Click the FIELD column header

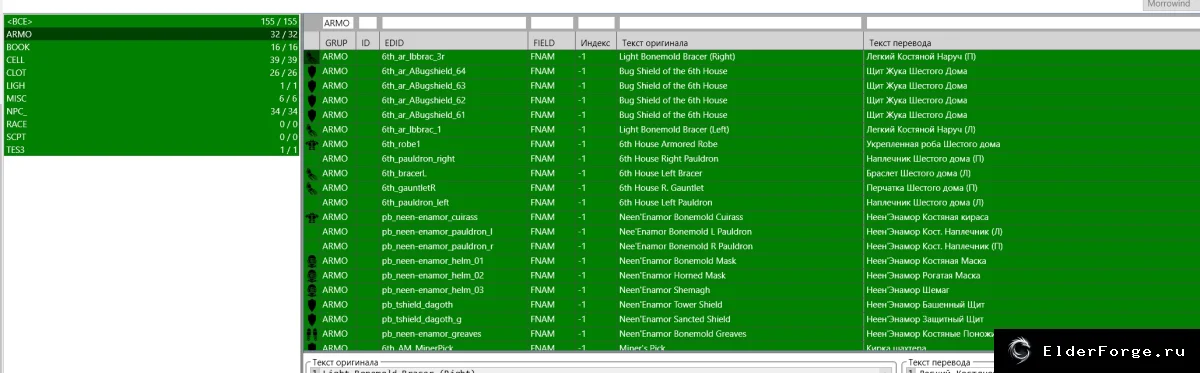pos(552,43)
